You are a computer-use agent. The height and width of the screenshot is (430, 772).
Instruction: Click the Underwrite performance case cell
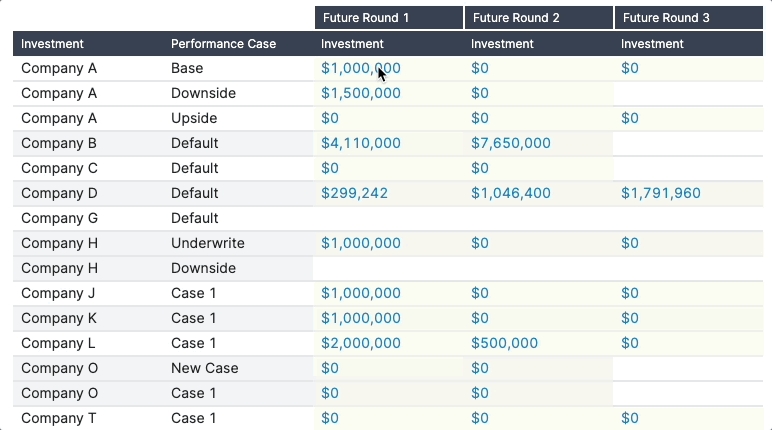tap(207, 243)
